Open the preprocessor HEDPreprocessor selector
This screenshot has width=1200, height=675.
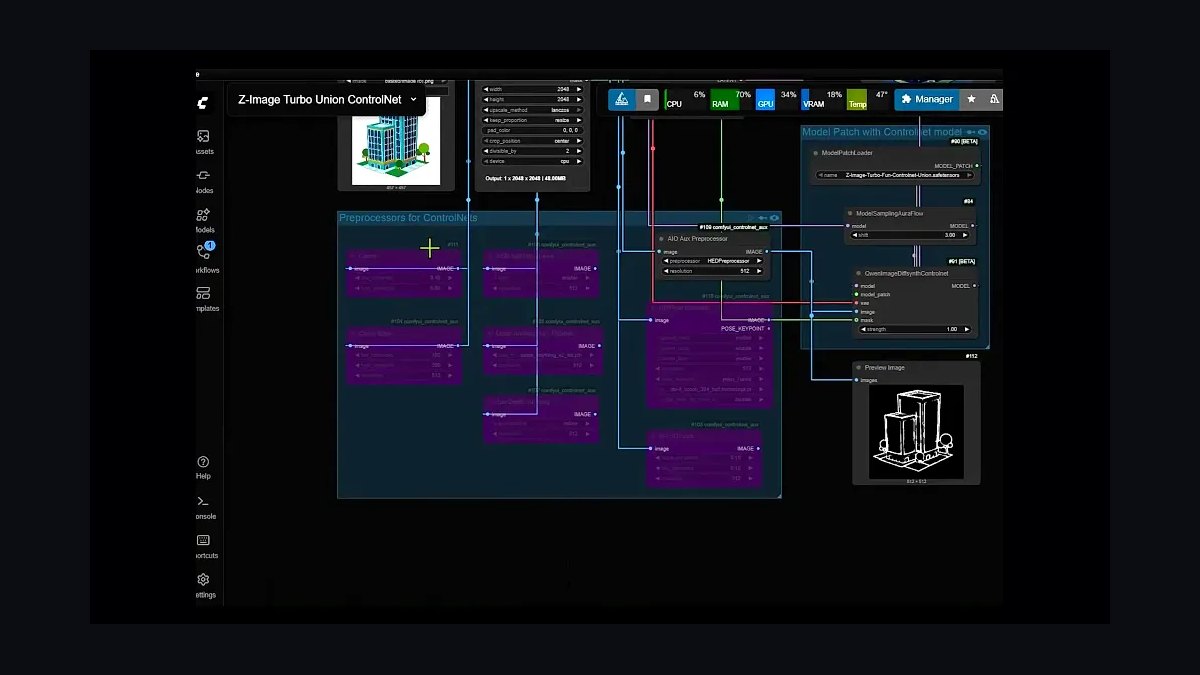click(x=712, y=261)
